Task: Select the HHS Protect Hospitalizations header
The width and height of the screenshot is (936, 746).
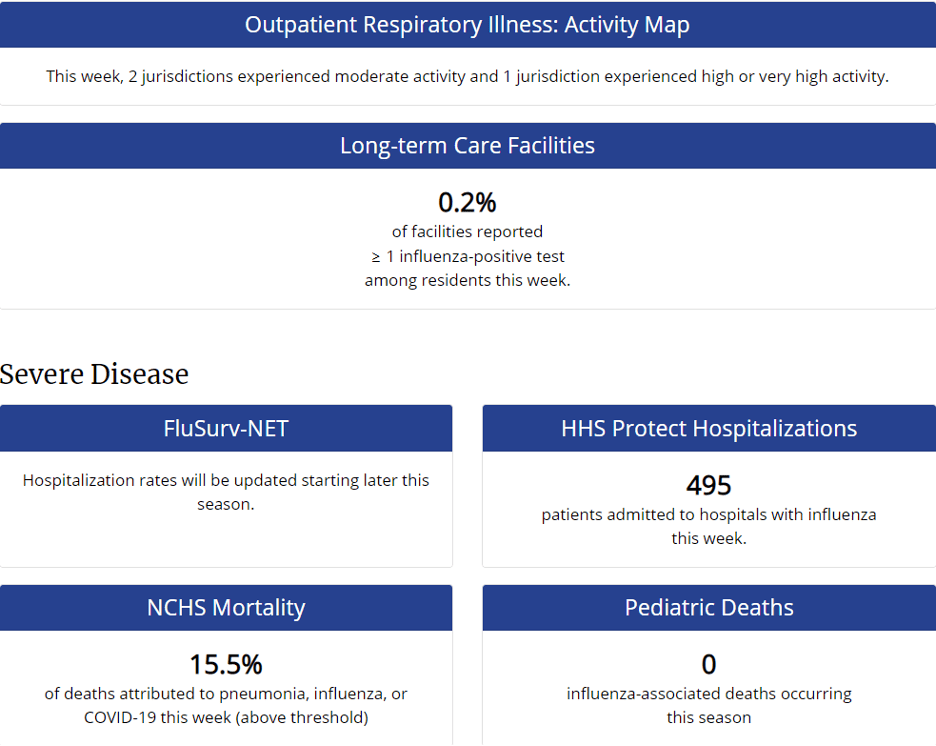Action: pyautogui.click(x=709, y=429)
